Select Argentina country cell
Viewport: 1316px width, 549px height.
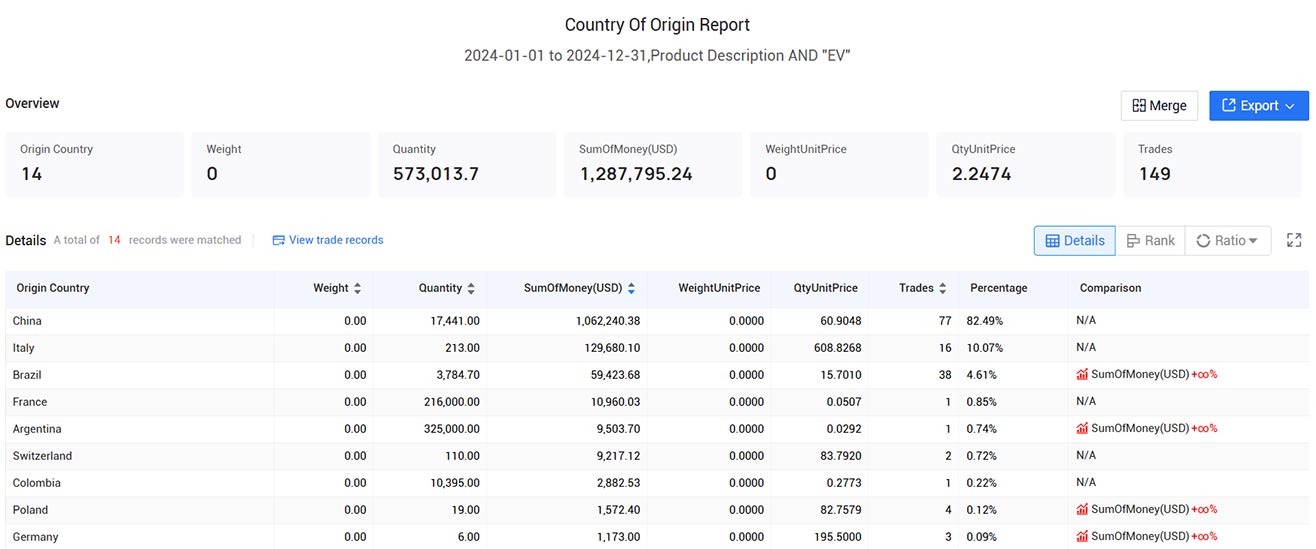coord(37,429)
